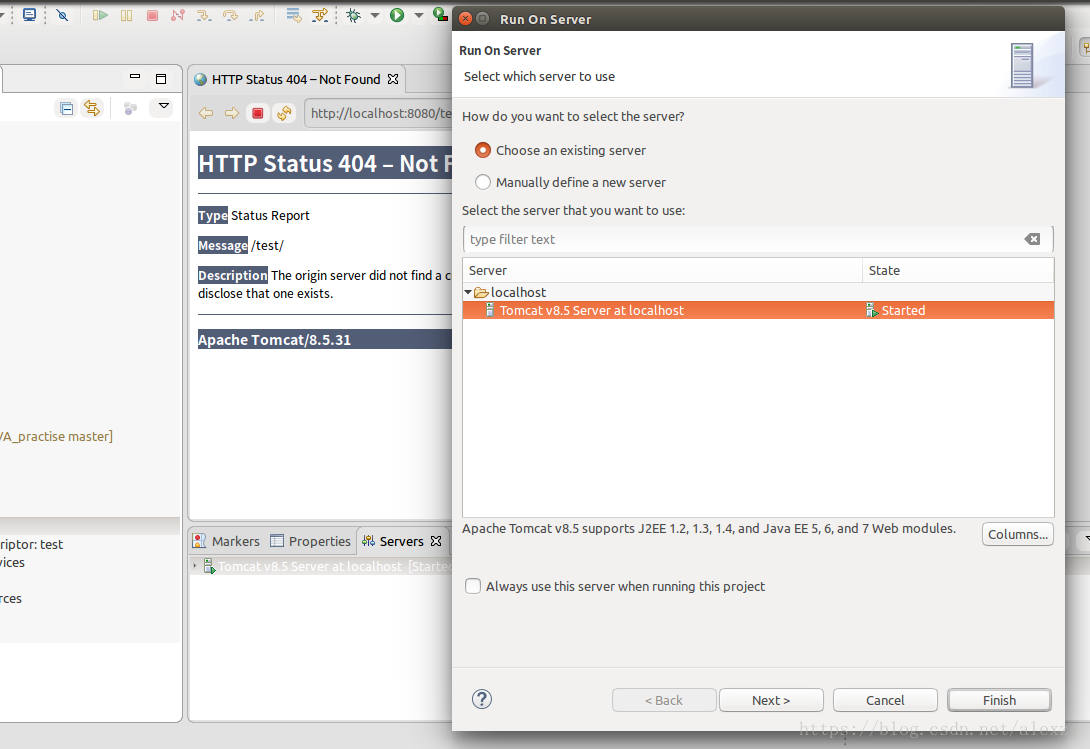The image size is (1090, 749).
Task: Select Choose an existing server radio
Action: click(x=482, y=150)
